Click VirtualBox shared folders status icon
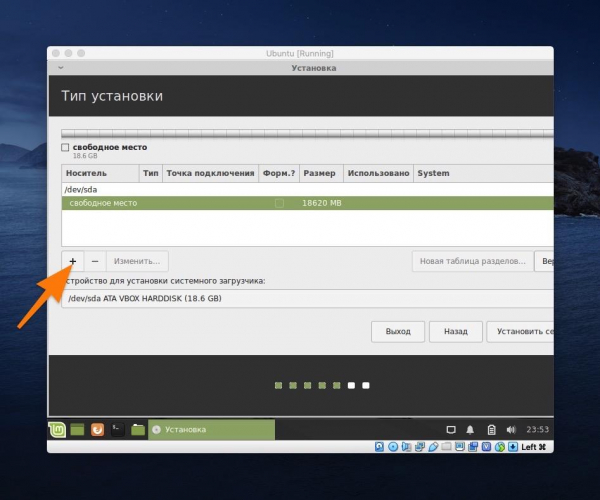 click(x=446, y=447)
